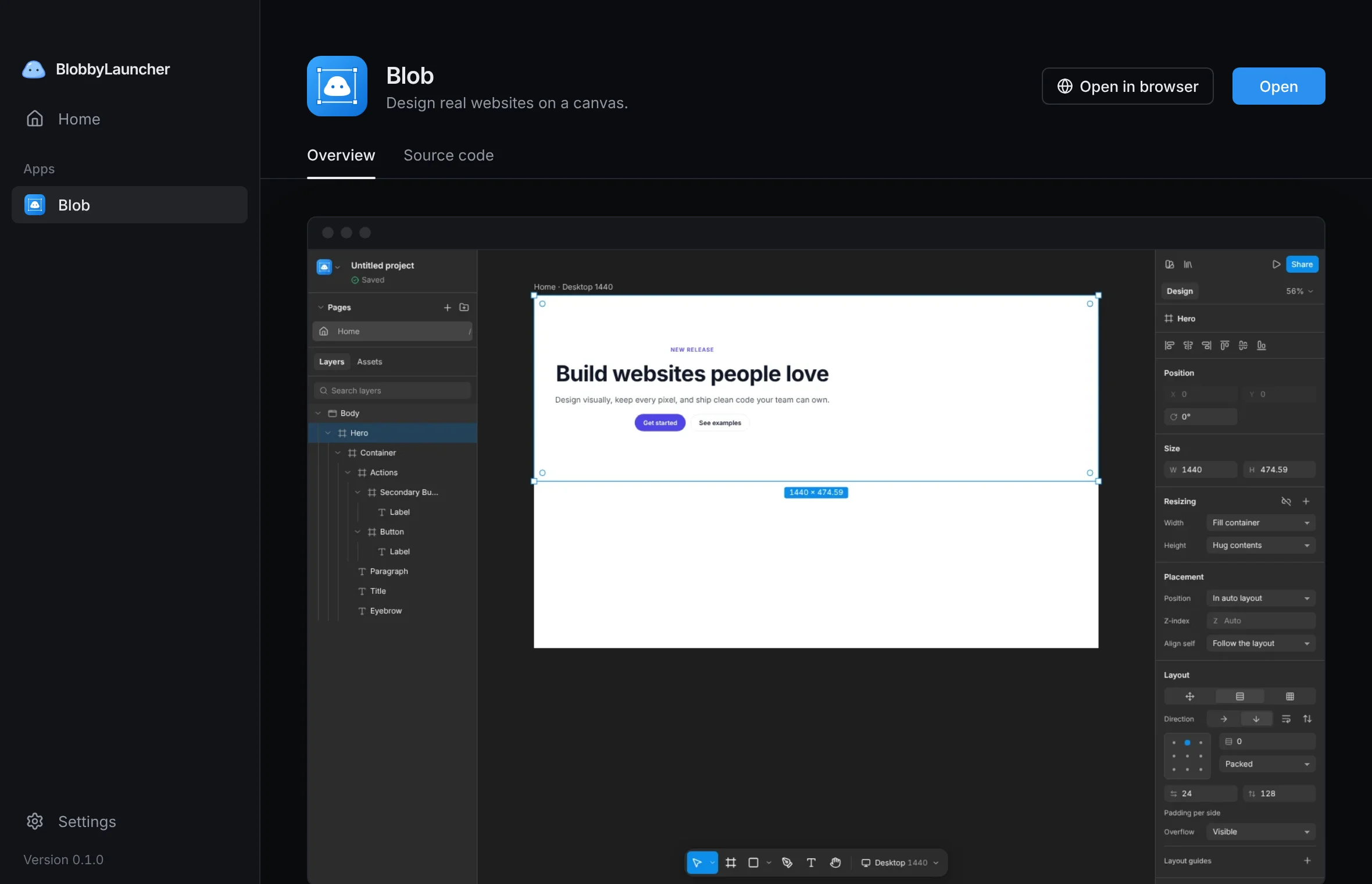The image size is (1372, 884).
Task: Choose the Select cursor tool
Action: [x=697, y=862]
